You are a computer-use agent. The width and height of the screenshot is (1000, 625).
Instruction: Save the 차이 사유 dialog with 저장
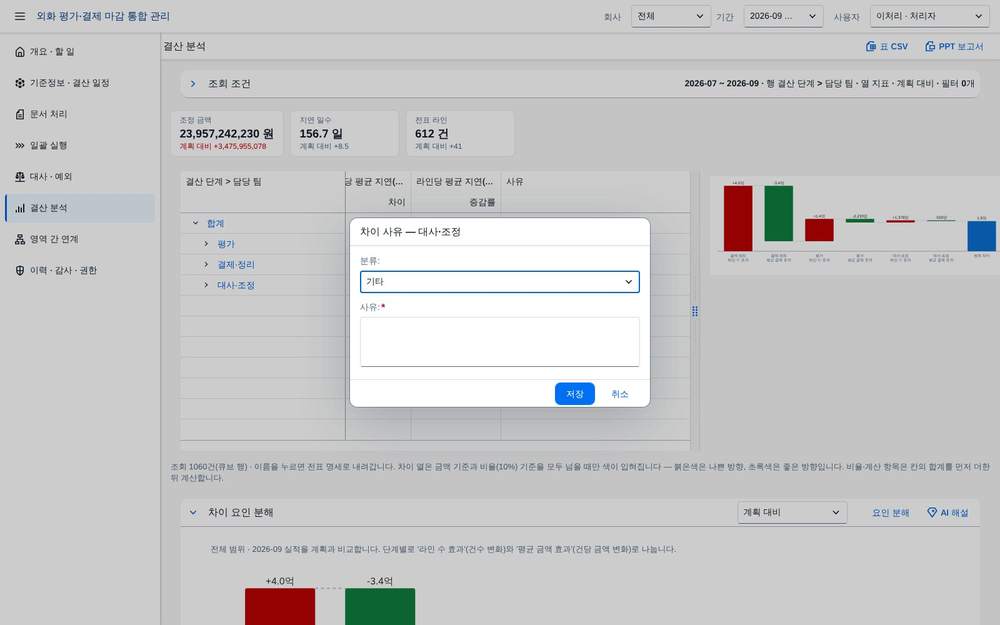575,394
